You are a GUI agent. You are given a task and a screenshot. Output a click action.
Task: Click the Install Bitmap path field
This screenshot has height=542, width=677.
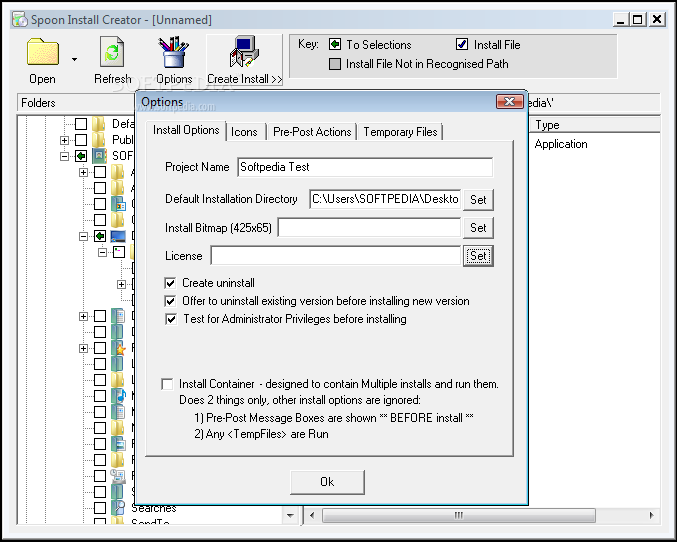(369, 228)
